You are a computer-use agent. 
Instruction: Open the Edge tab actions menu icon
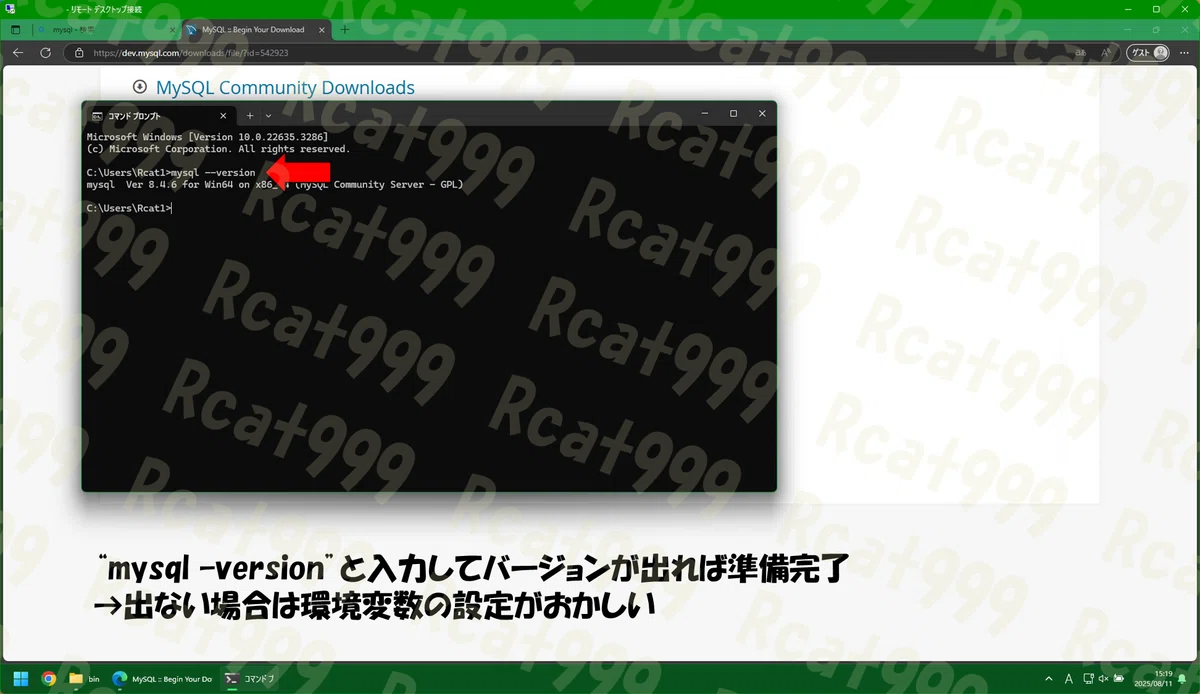16,30
